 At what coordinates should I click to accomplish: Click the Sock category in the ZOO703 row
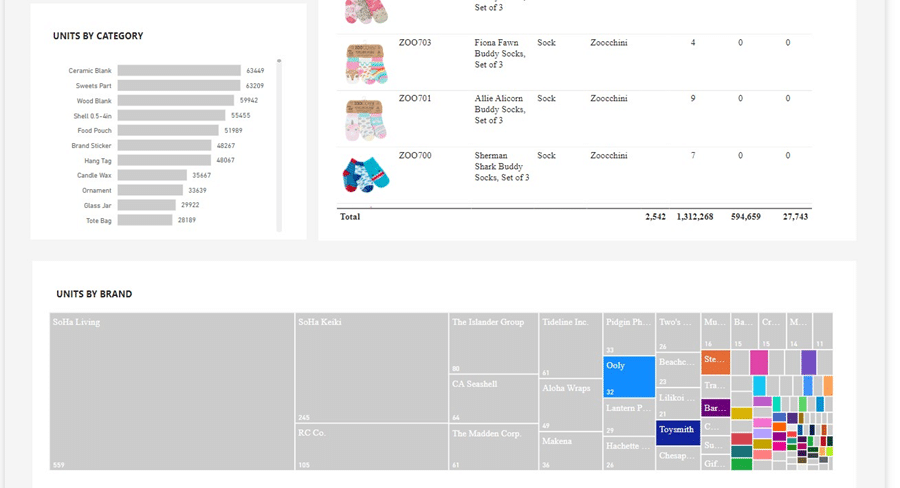point(546,42)
